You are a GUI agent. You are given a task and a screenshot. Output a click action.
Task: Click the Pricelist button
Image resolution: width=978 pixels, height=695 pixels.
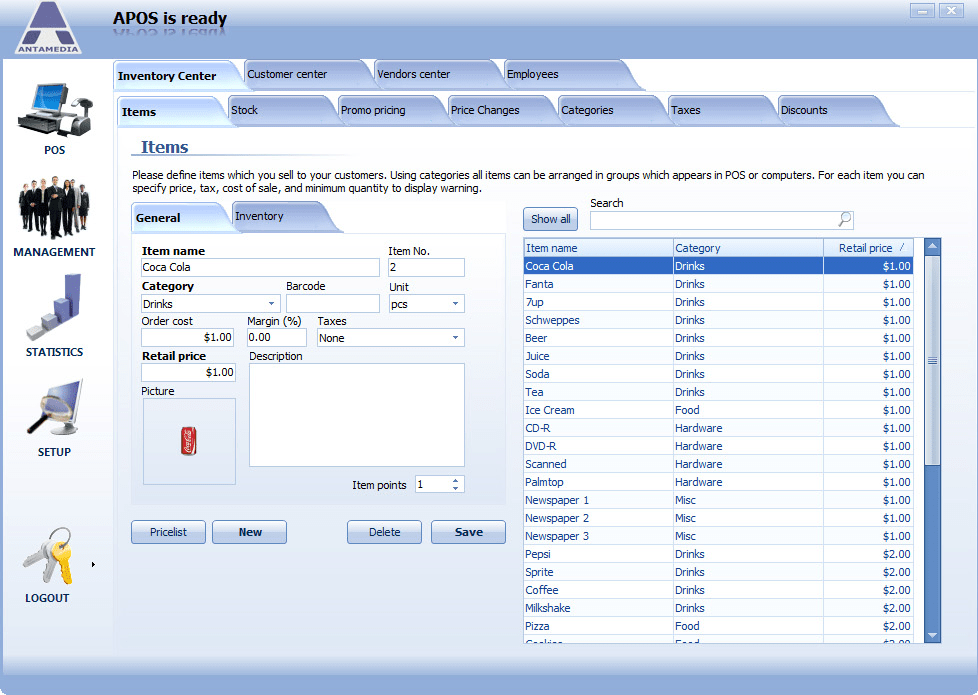pyautogui.click(x=168, y=532)
